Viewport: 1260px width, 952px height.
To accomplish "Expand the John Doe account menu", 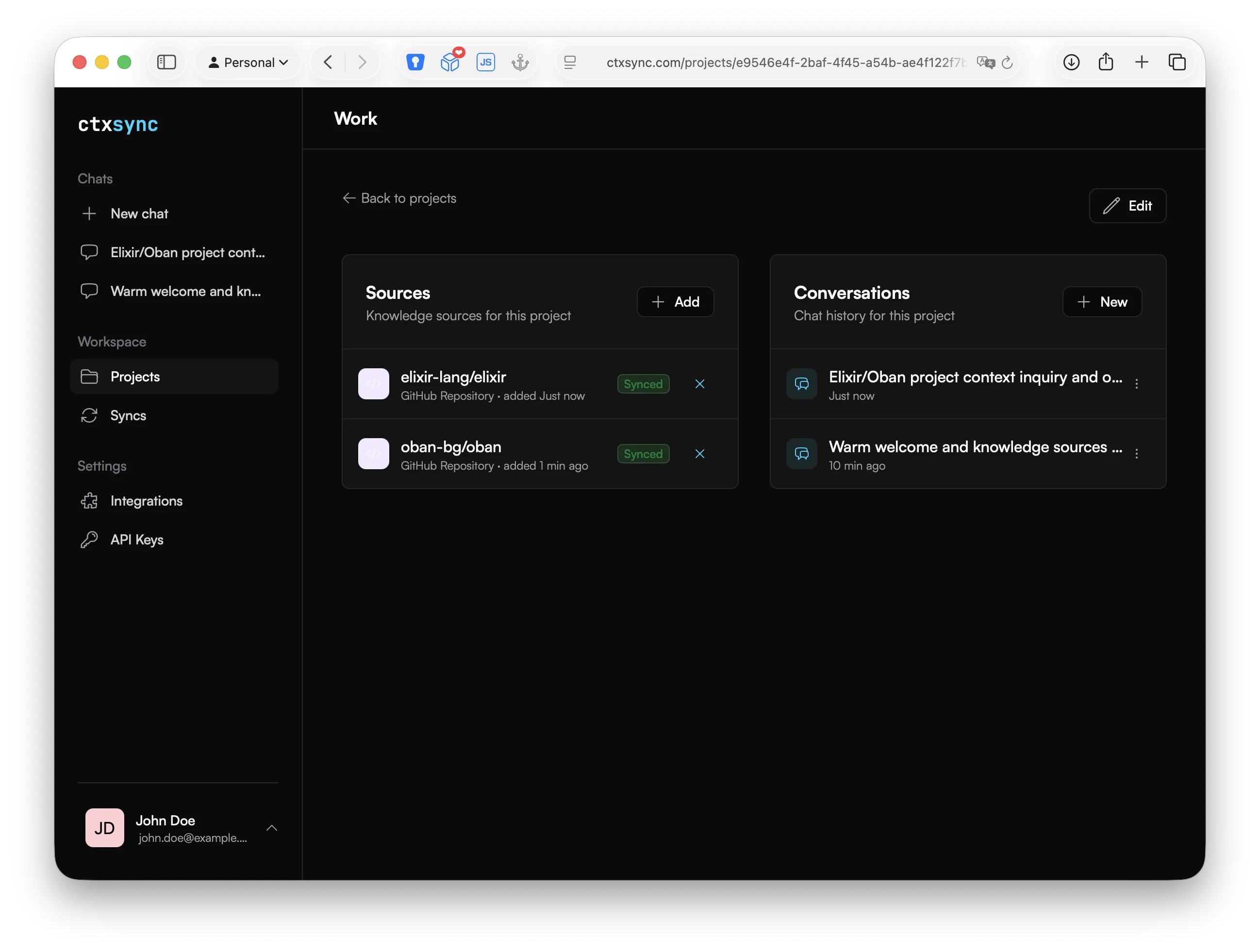I will pyautogui.click(x=272, y=828).
